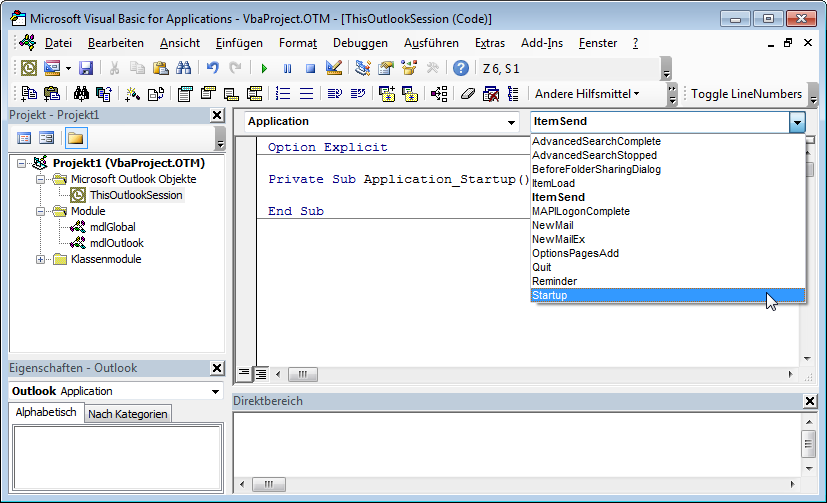This screenshot has height=503, width=827.
Task: Collapse the Projekt1 (VbaProject.OTM) node
Action: (21, 163)
